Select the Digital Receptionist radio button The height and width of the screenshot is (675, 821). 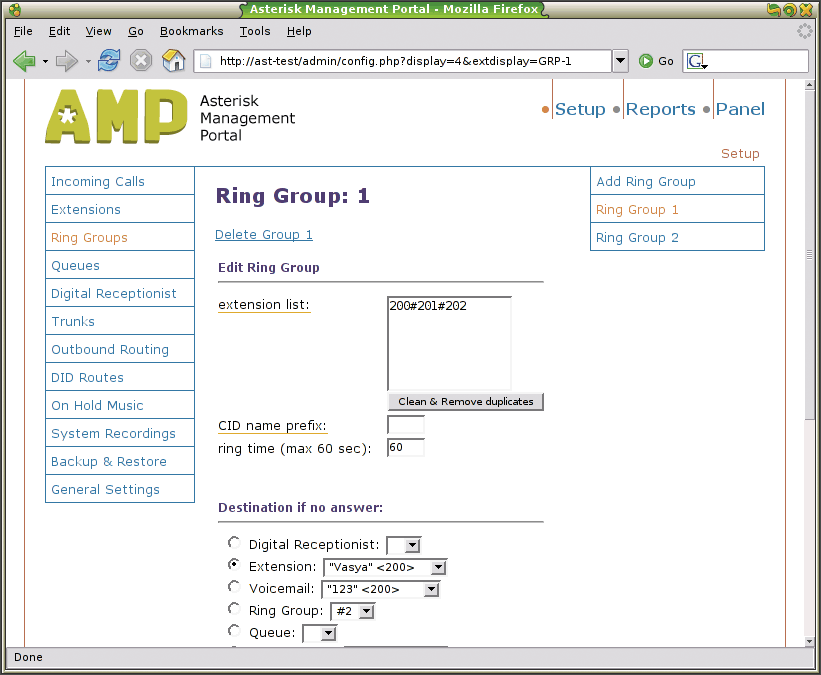tap(234, 542)
